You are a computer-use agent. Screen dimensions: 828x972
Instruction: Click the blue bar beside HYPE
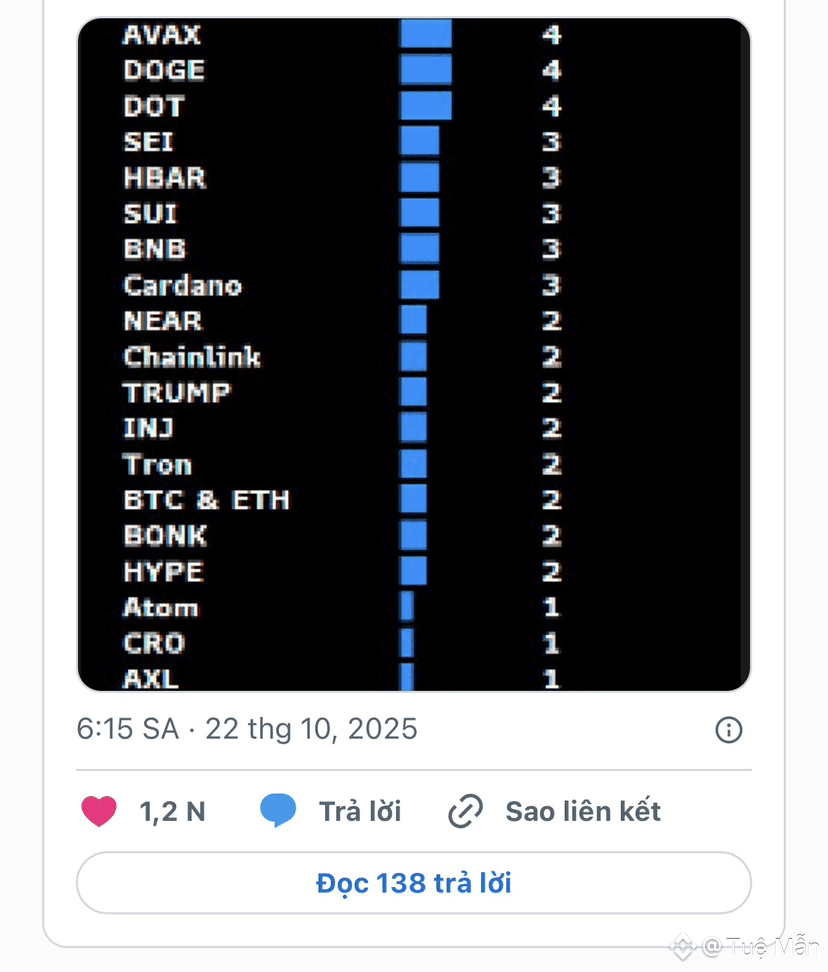[x=413, y=572]
